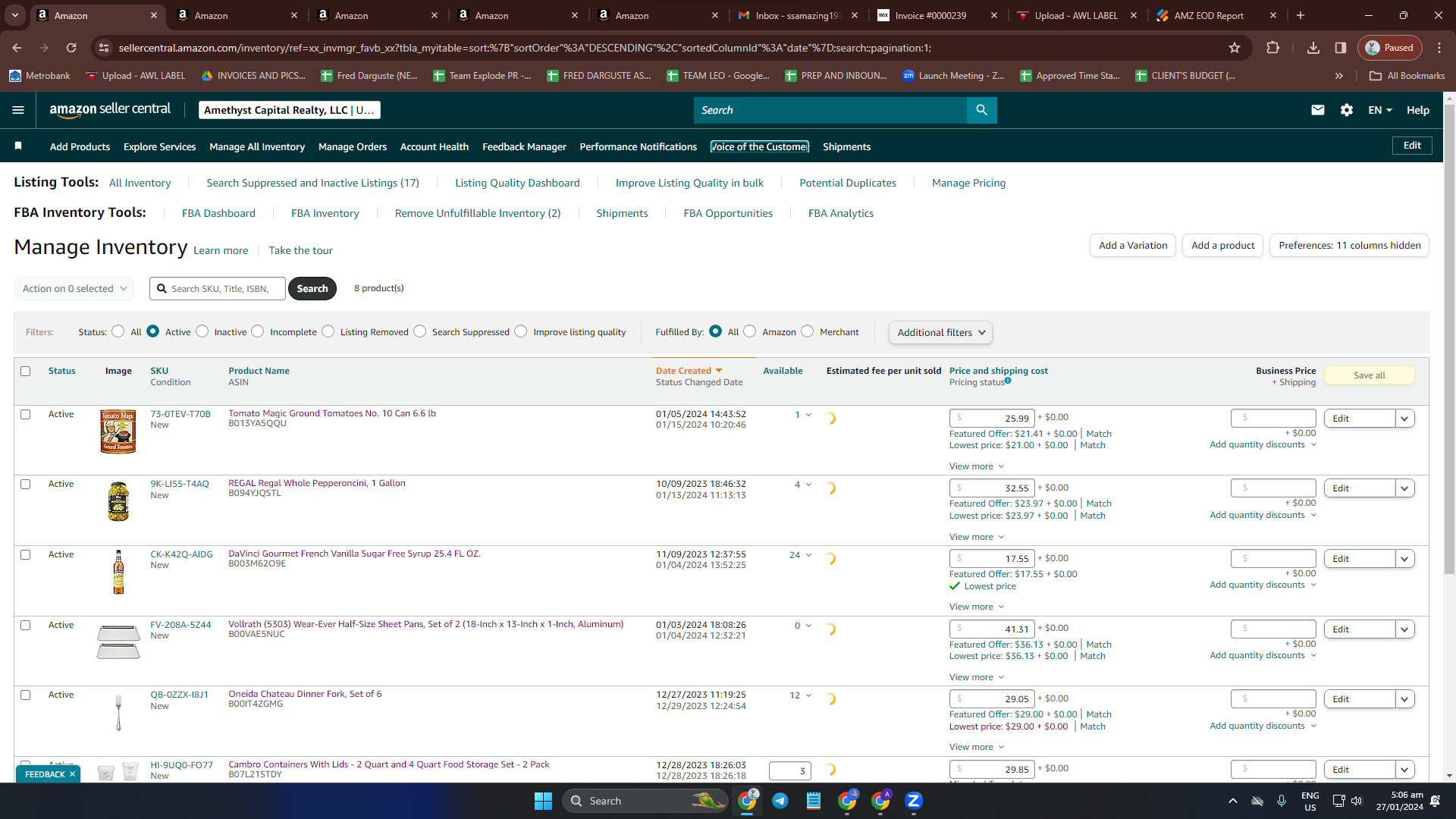Open the Action on 0 selected dropdown

[74, 288]
